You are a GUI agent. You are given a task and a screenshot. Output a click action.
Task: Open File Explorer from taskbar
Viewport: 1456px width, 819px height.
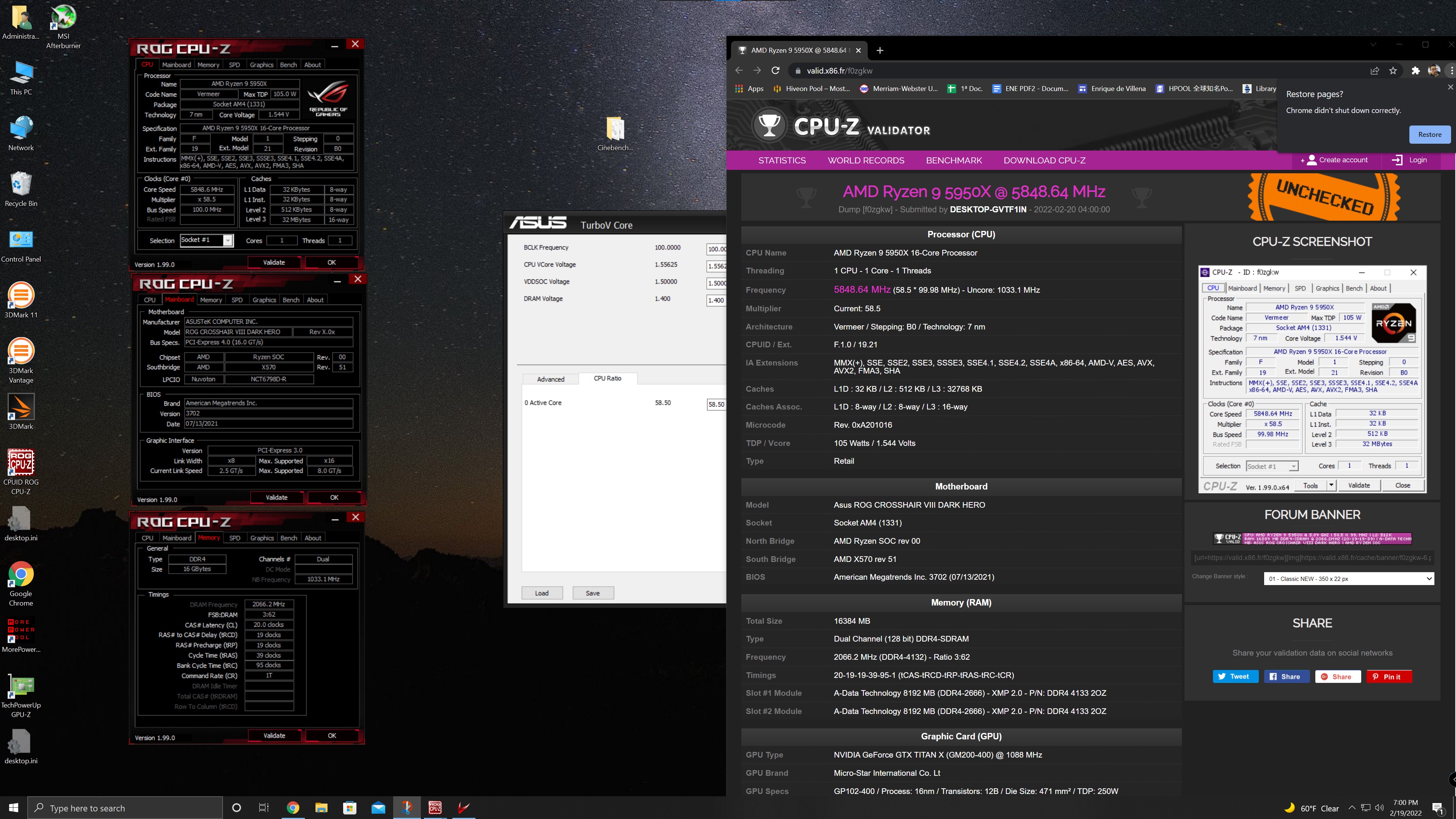(x=321, y=808)
